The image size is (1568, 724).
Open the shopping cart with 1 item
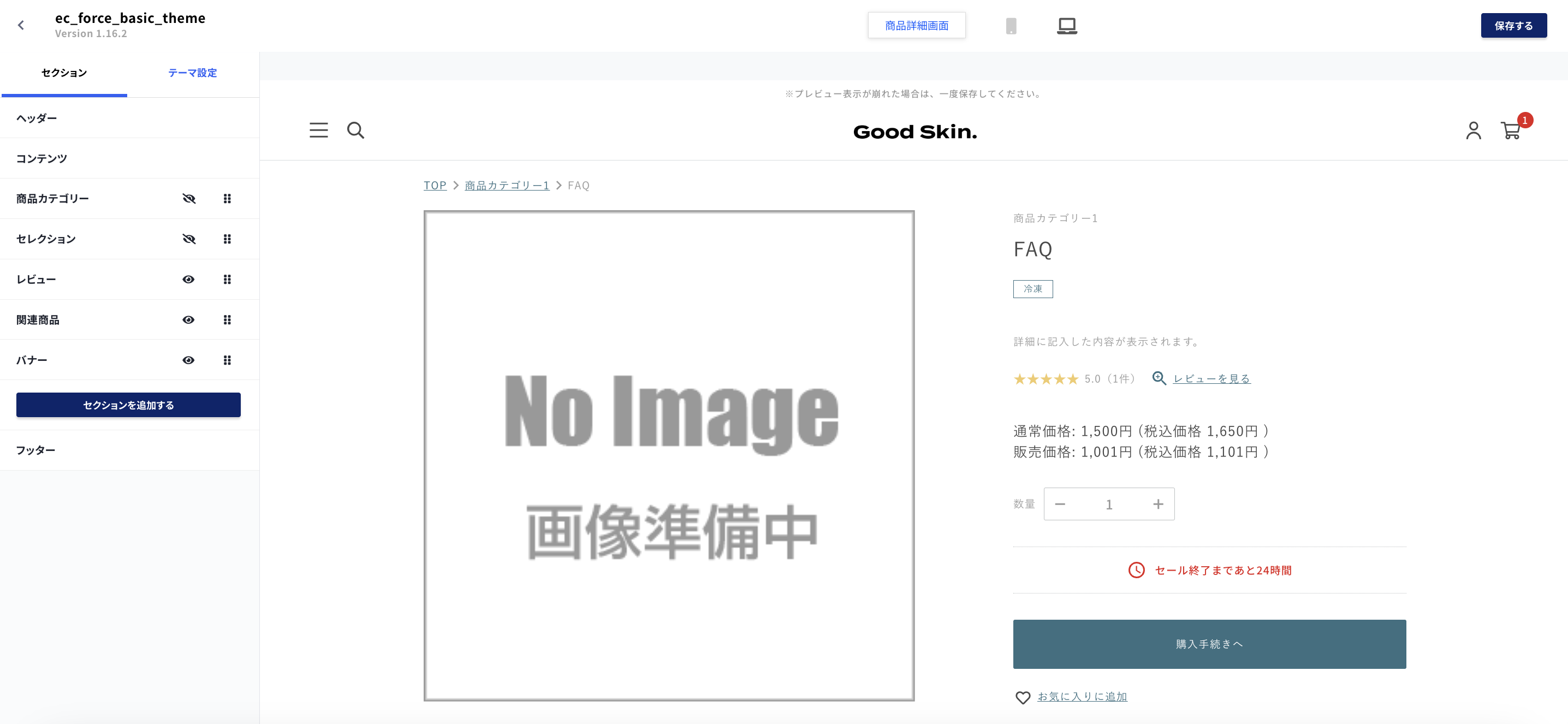(1513, 130)
